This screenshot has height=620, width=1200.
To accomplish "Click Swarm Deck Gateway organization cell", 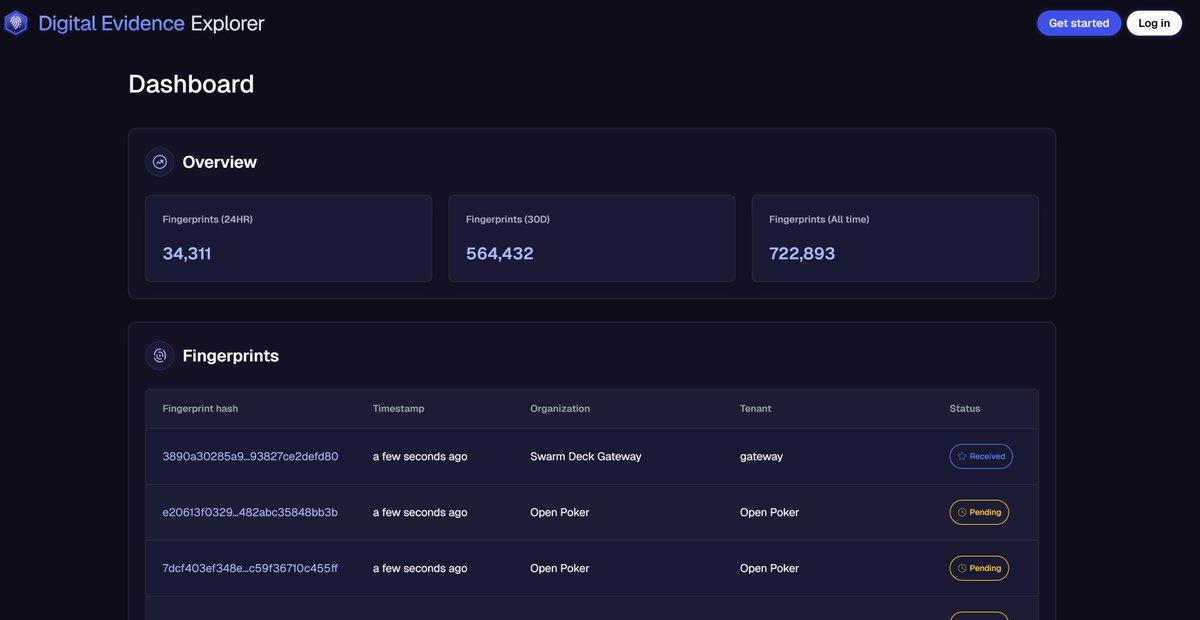I will tap(586, 456).
